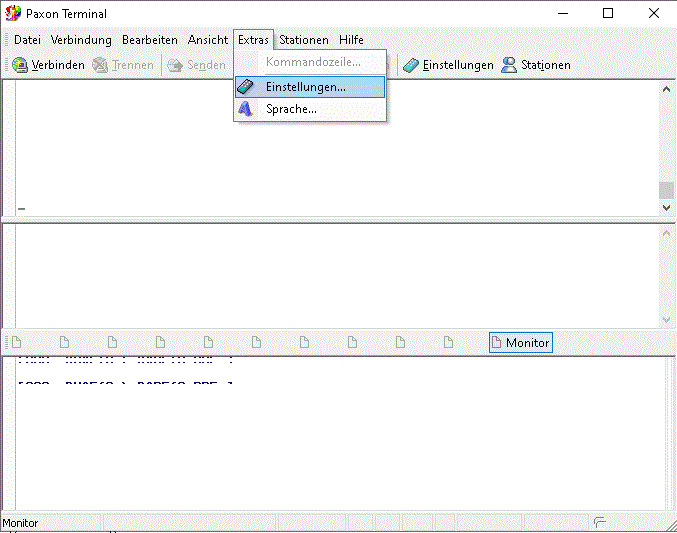Select the fifth blank channel tab

pyautogui.click(x=209, y=343)
